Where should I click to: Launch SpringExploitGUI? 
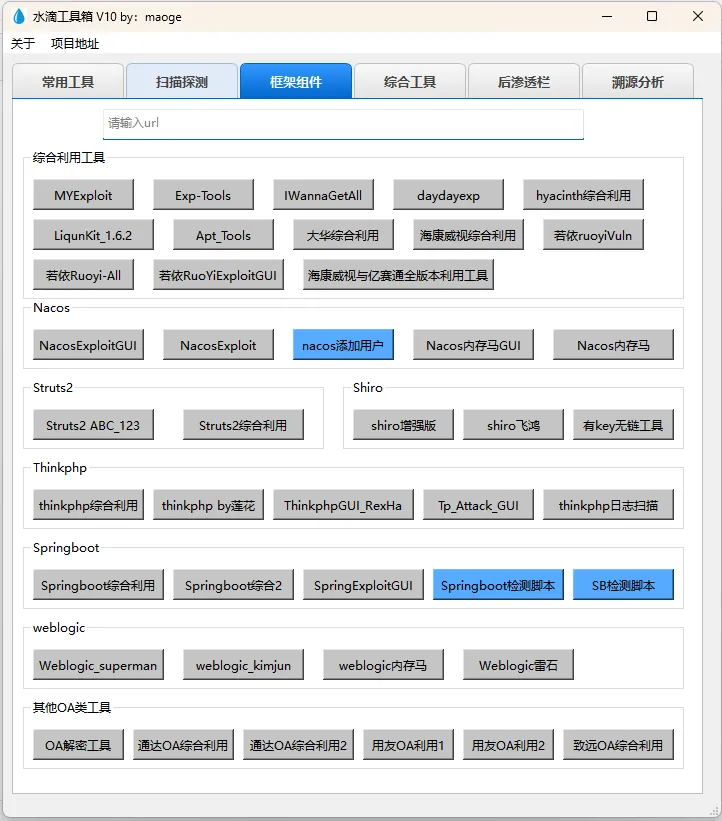(363, 585)
